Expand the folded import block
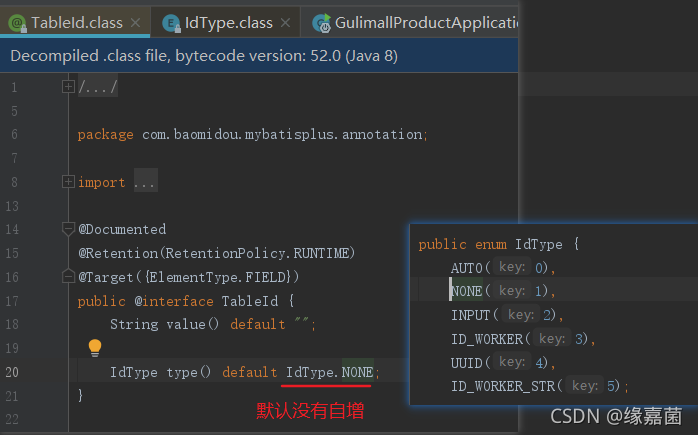698x435 pixels. click(x=68, y=182)
